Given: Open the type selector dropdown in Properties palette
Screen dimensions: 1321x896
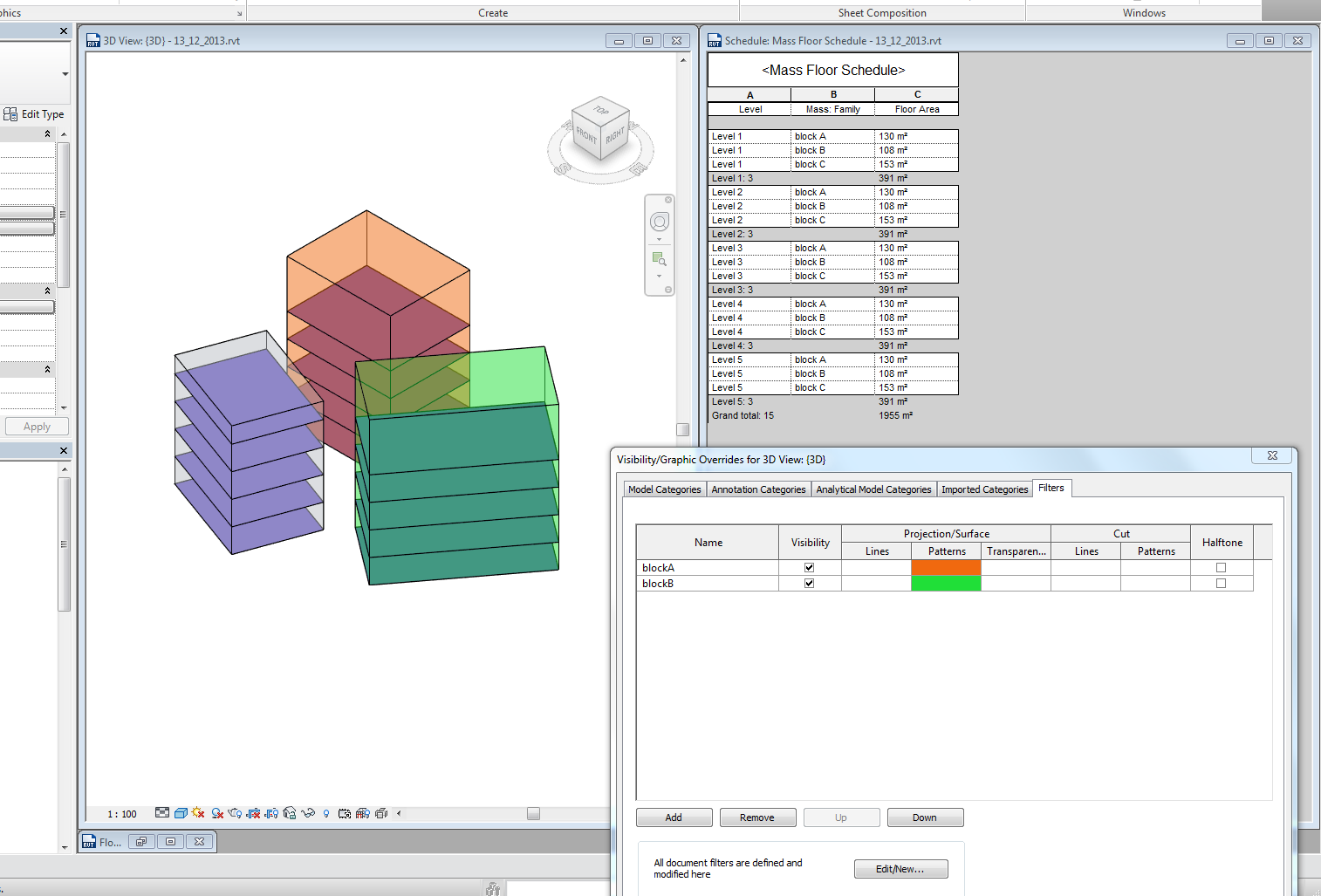Looking at the screenshot, I should pyautogui.click(x=65, y=74).
